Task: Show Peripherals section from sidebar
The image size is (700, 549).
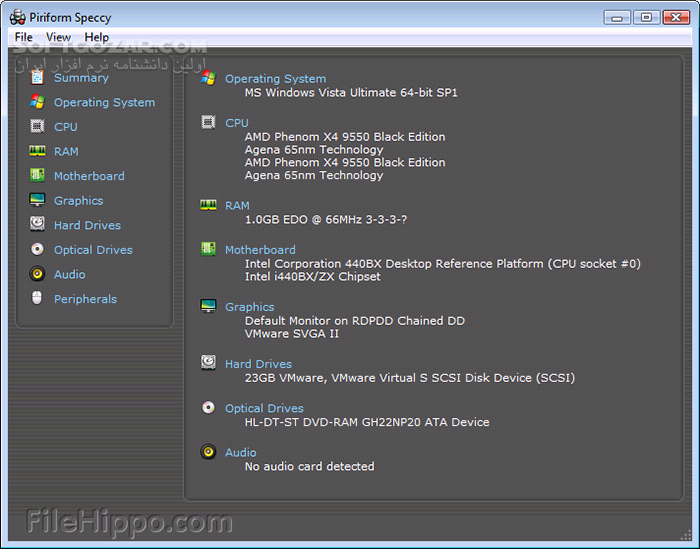Action: pyautogui.click(x=85, y=299)
